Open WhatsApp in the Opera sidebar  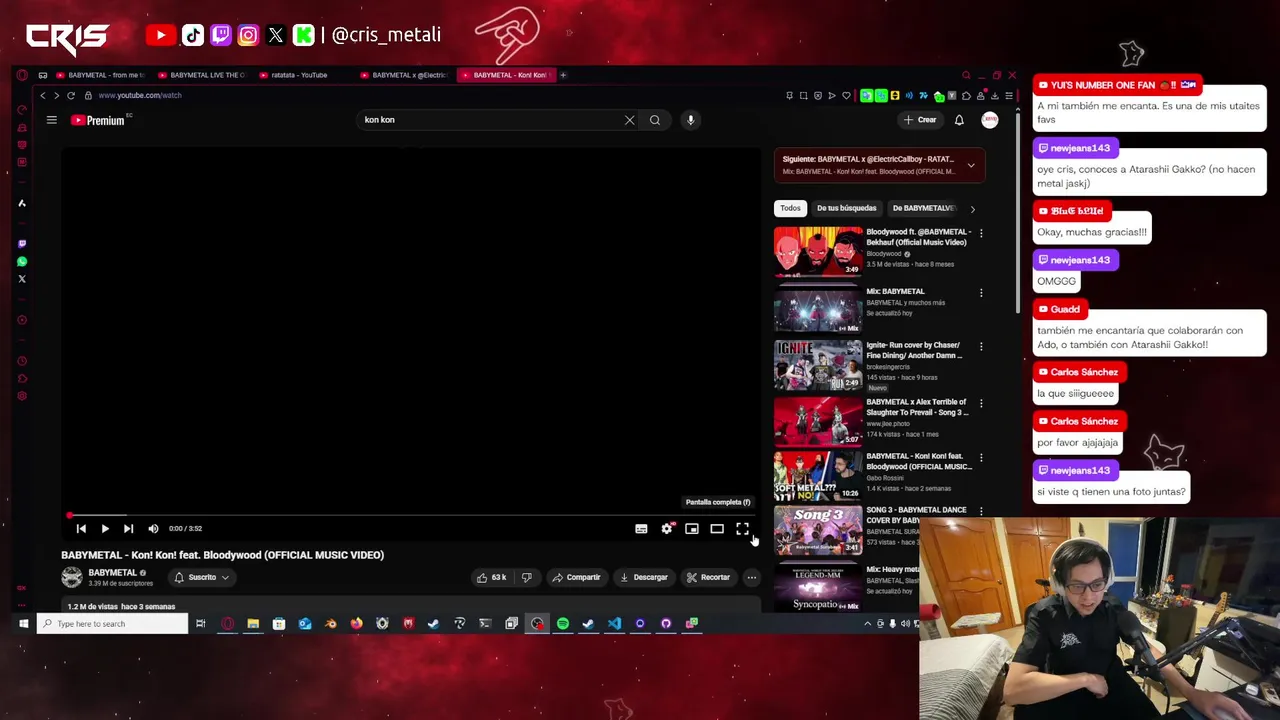click(22, 262)
